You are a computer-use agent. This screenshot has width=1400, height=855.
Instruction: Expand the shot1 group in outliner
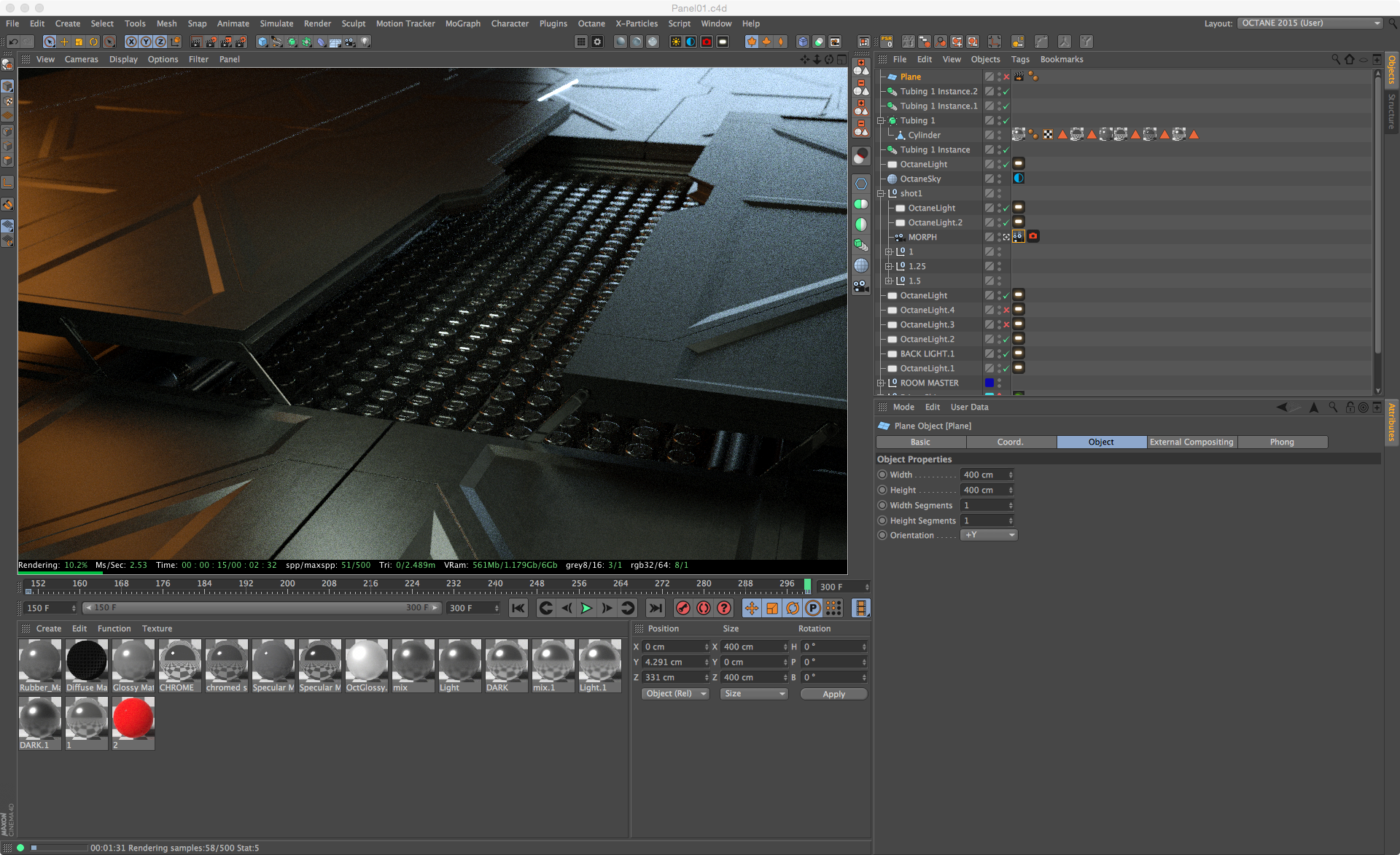[x=881, y=193]
